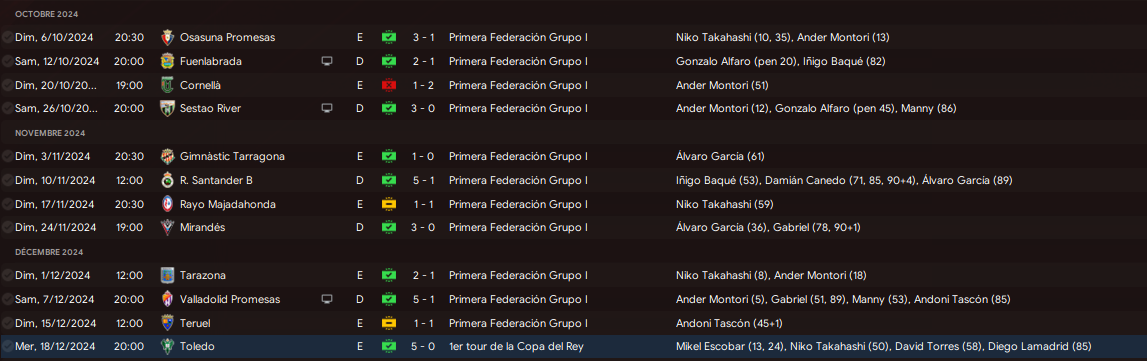Toggle the checkmark circle for 6/10/2024 match
The image size is (1147, 361).
pyautogui.click(x=7, y=37)
